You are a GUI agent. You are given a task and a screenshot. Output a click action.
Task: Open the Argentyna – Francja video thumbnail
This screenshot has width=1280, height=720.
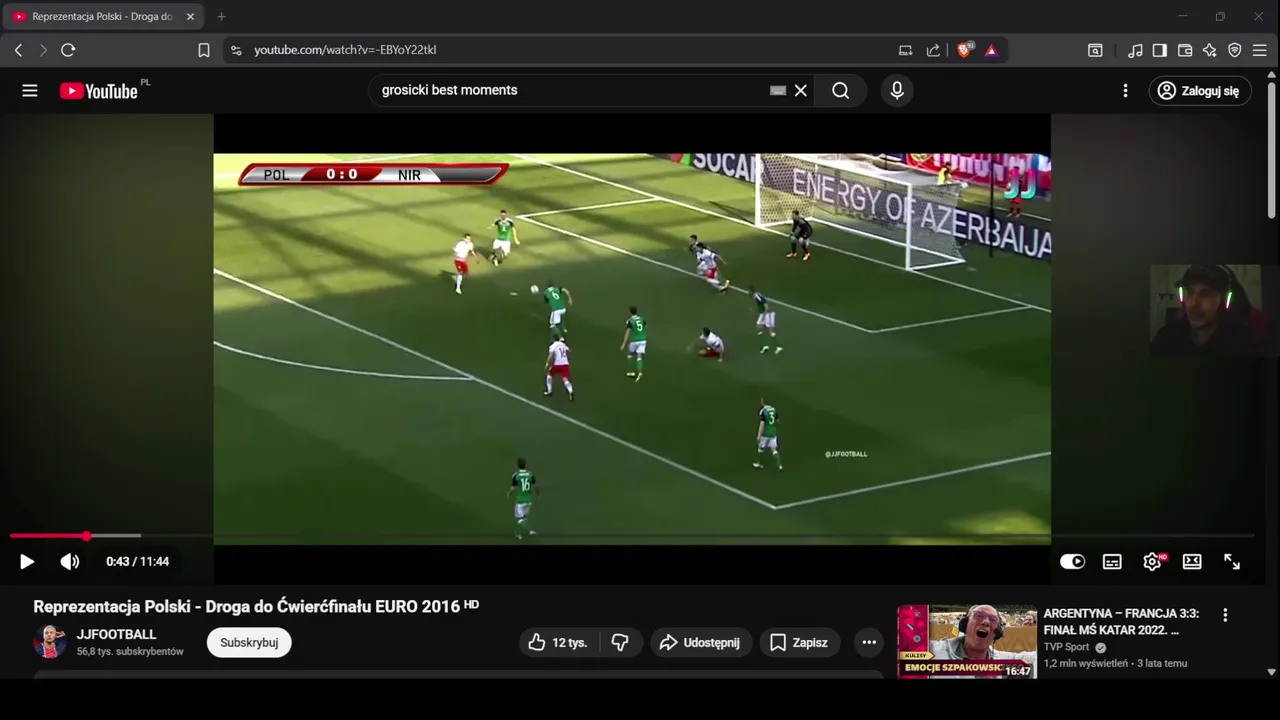click(967, 642)
